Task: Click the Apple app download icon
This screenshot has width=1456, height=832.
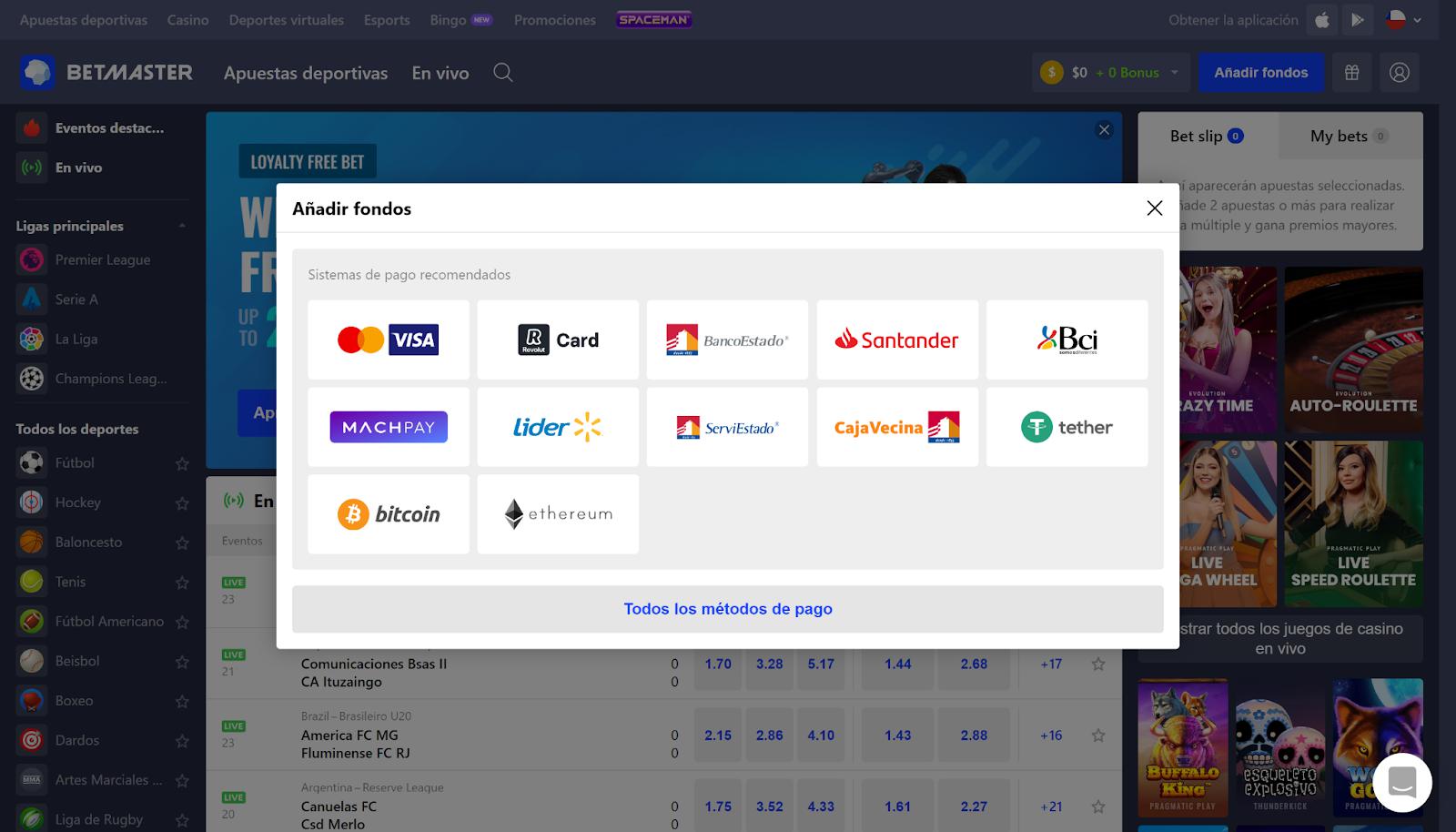Action: click(1322, 20)
